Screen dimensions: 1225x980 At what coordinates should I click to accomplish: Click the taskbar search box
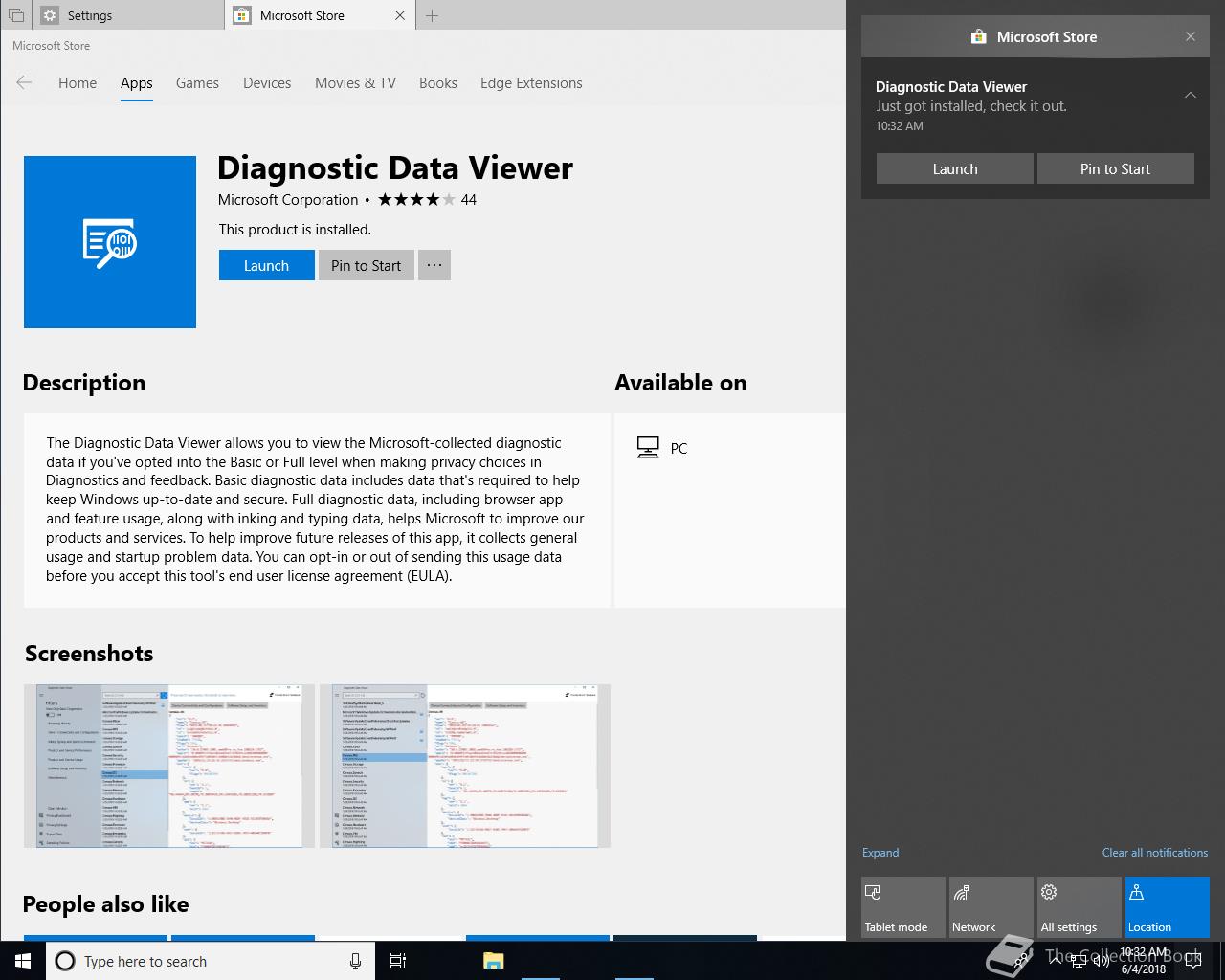coord(211,961)
